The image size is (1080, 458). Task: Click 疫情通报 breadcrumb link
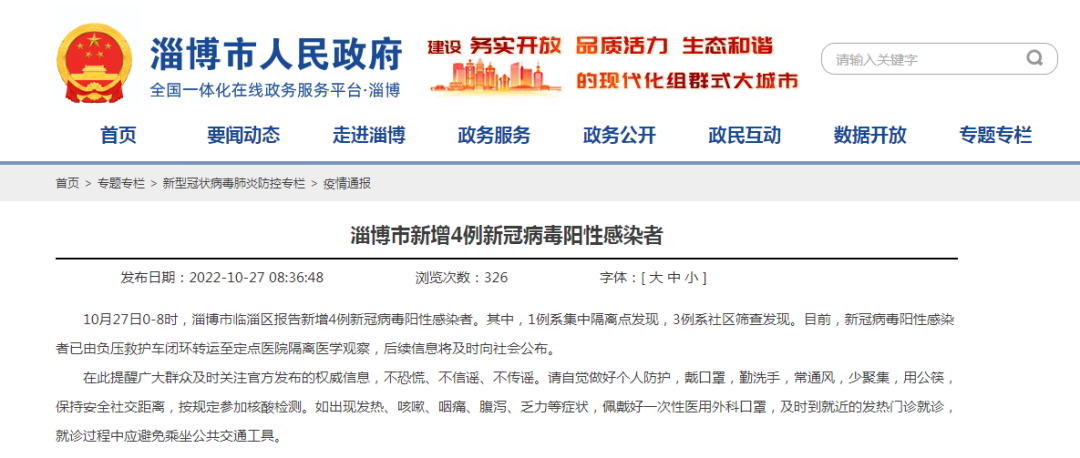(x=347, y=184)
